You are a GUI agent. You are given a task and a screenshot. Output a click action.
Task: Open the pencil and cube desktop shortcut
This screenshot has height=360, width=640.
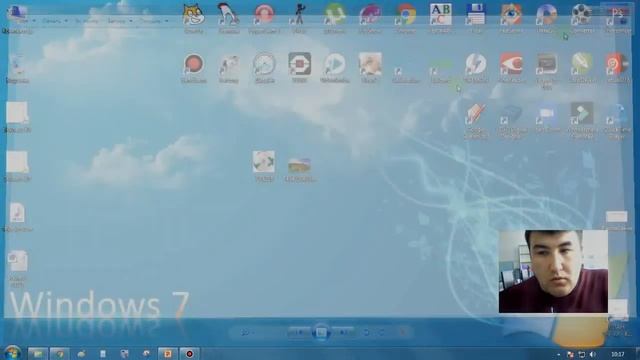tap(476, 113)
